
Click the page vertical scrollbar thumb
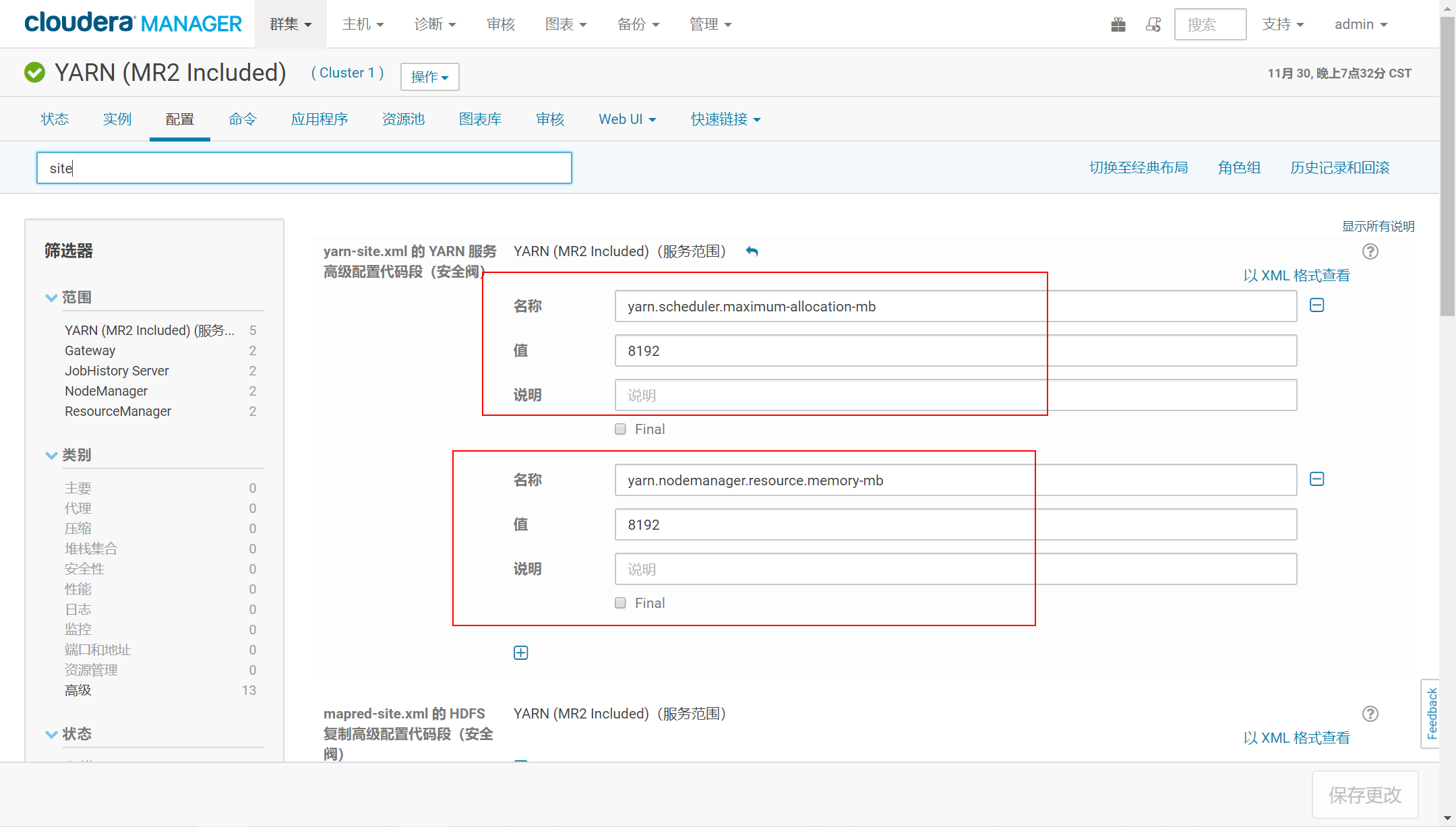pyautogui.click(x=1447, y=165)
